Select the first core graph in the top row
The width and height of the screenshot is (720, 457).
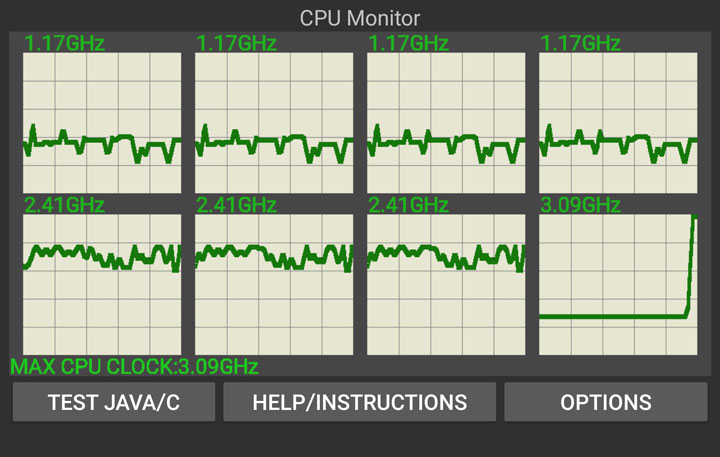101,122
